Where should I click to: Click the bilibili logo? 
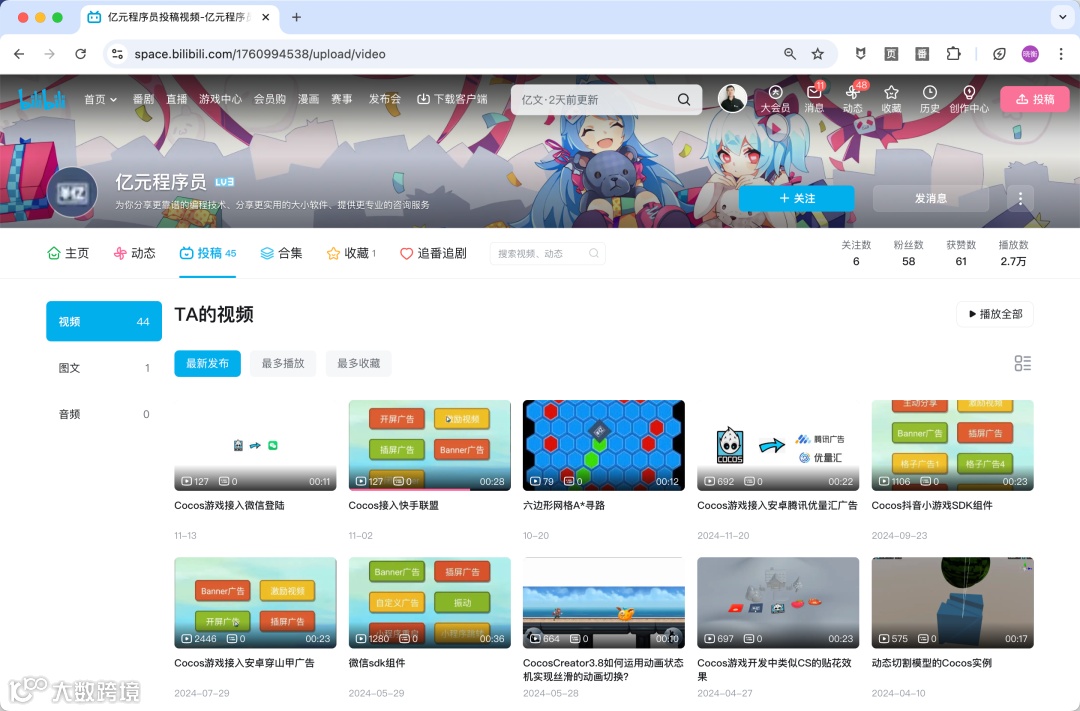(x=42, y=99)
